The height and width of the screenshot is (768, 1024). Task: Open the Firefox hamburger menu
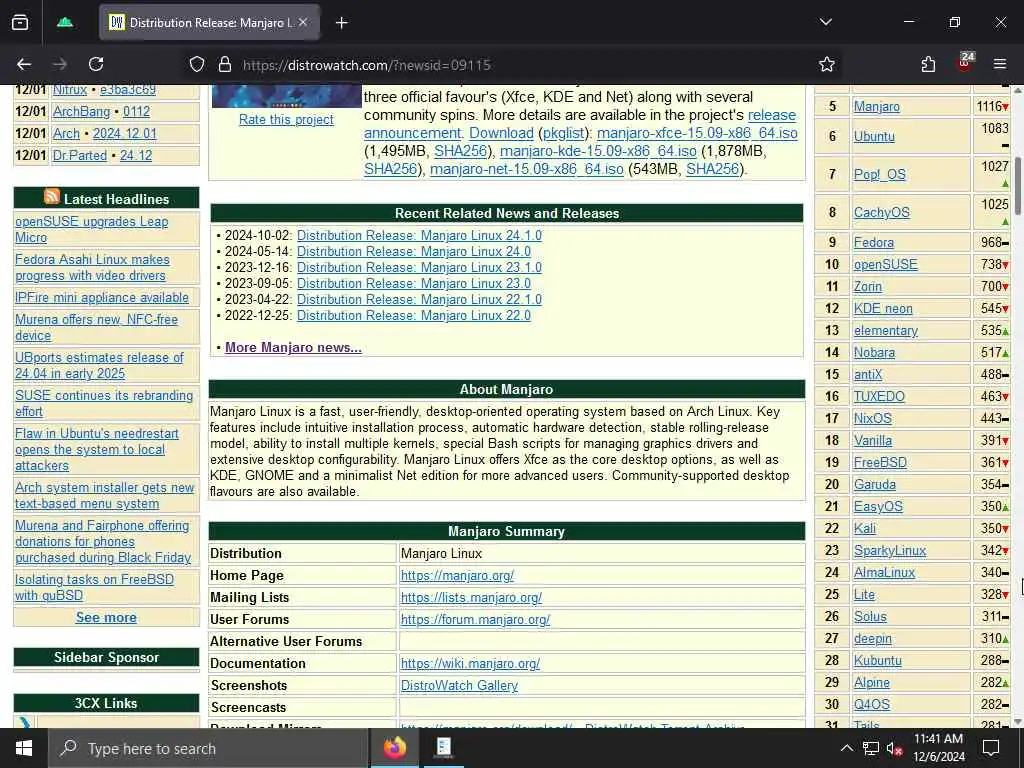pyautogui.click(x=1000, y=64)
